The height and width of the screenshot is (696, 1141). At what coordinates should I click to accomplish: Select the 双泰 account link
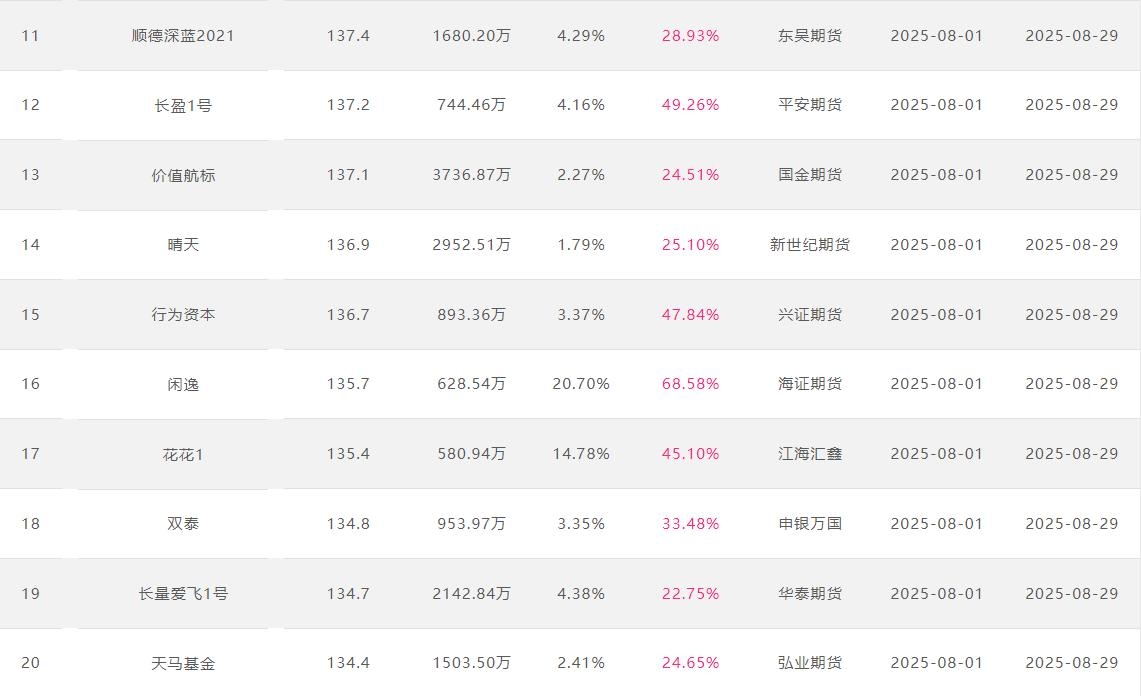[183, 523]
